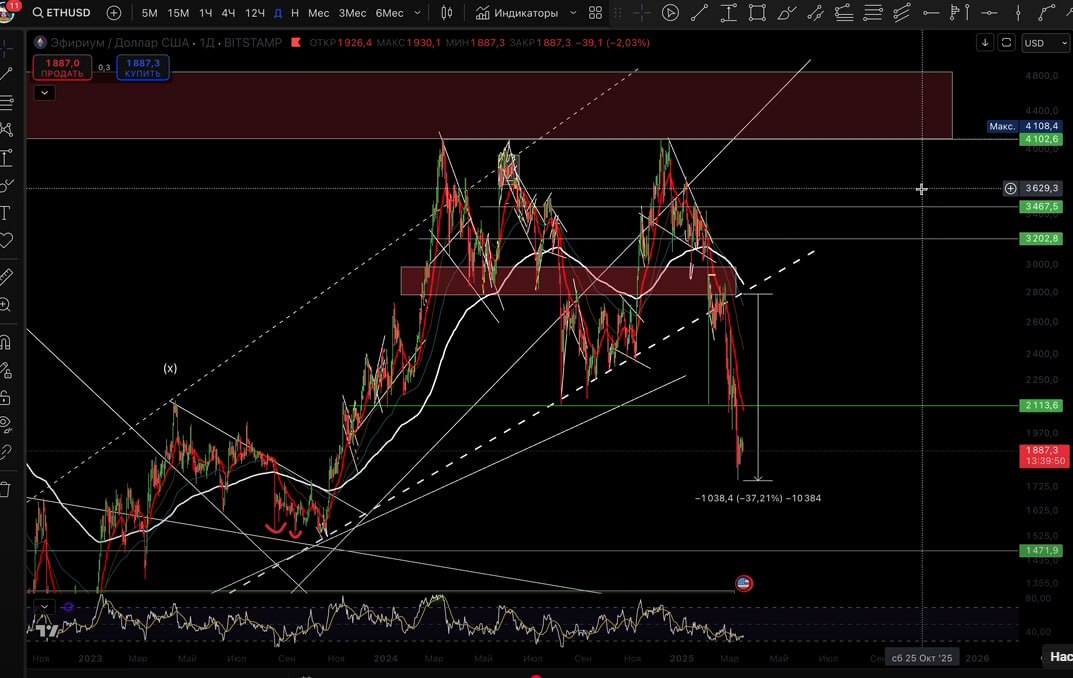
Task: Open the left sidebar patterns tool group
Action: coord(6,129)
